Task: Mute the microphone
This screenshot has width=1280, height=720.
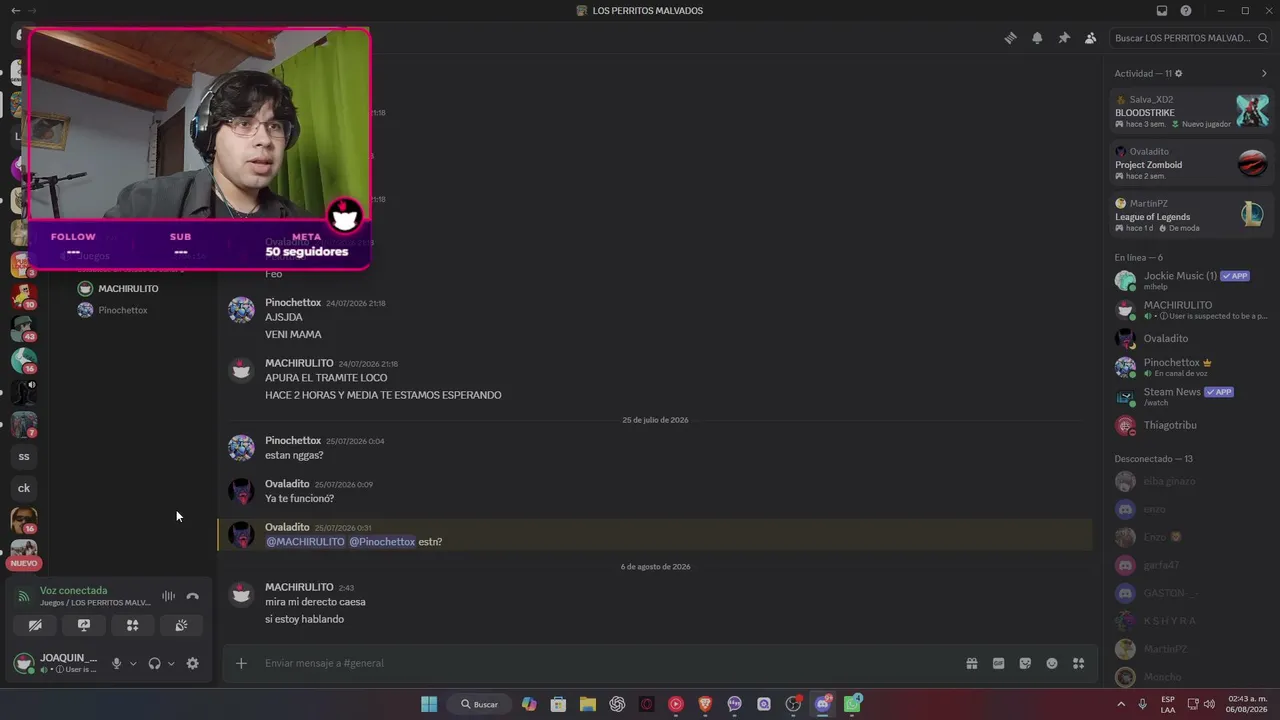Action: tap(116, 663)
